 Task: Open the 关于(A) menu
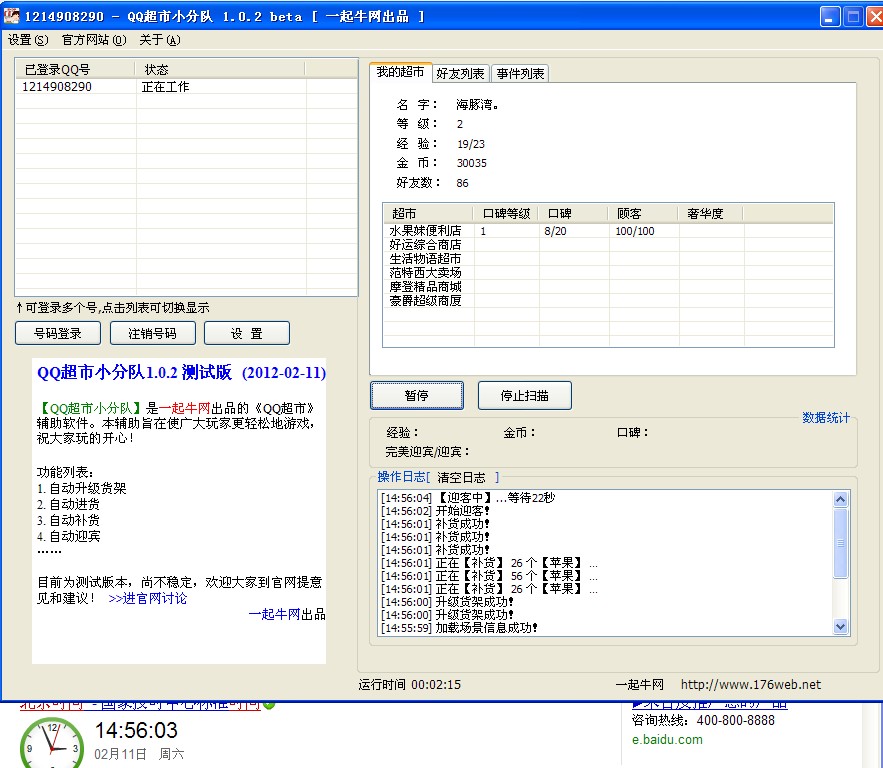click(x=160, y=40)
